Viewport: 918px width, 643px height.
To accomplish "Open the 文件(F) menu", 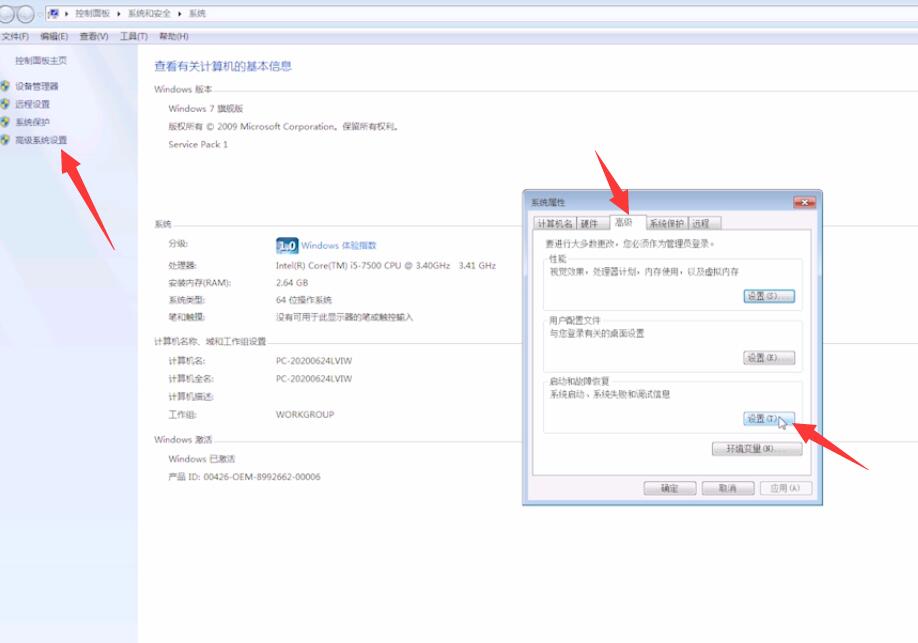I will (15, 36).
